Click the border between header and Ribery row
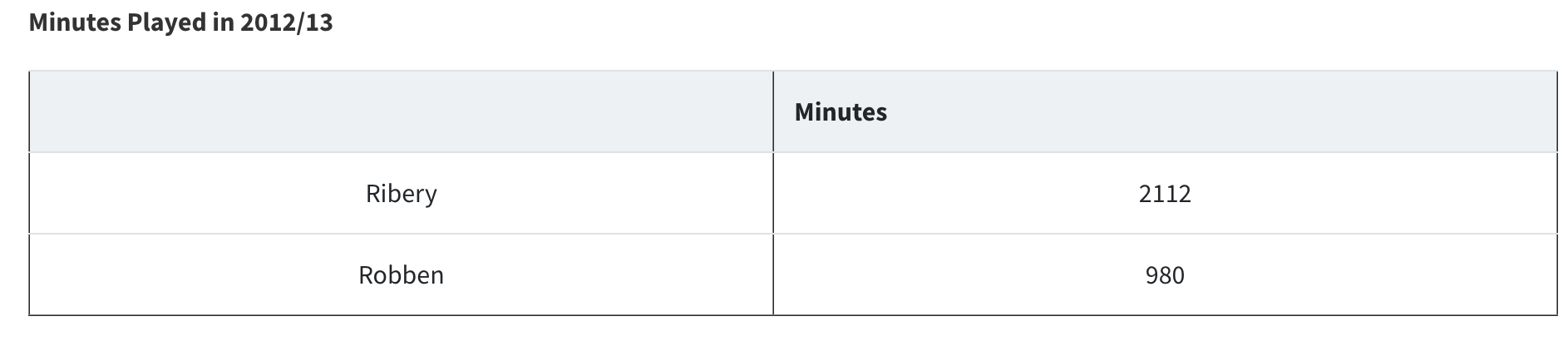 coord(582,152)
